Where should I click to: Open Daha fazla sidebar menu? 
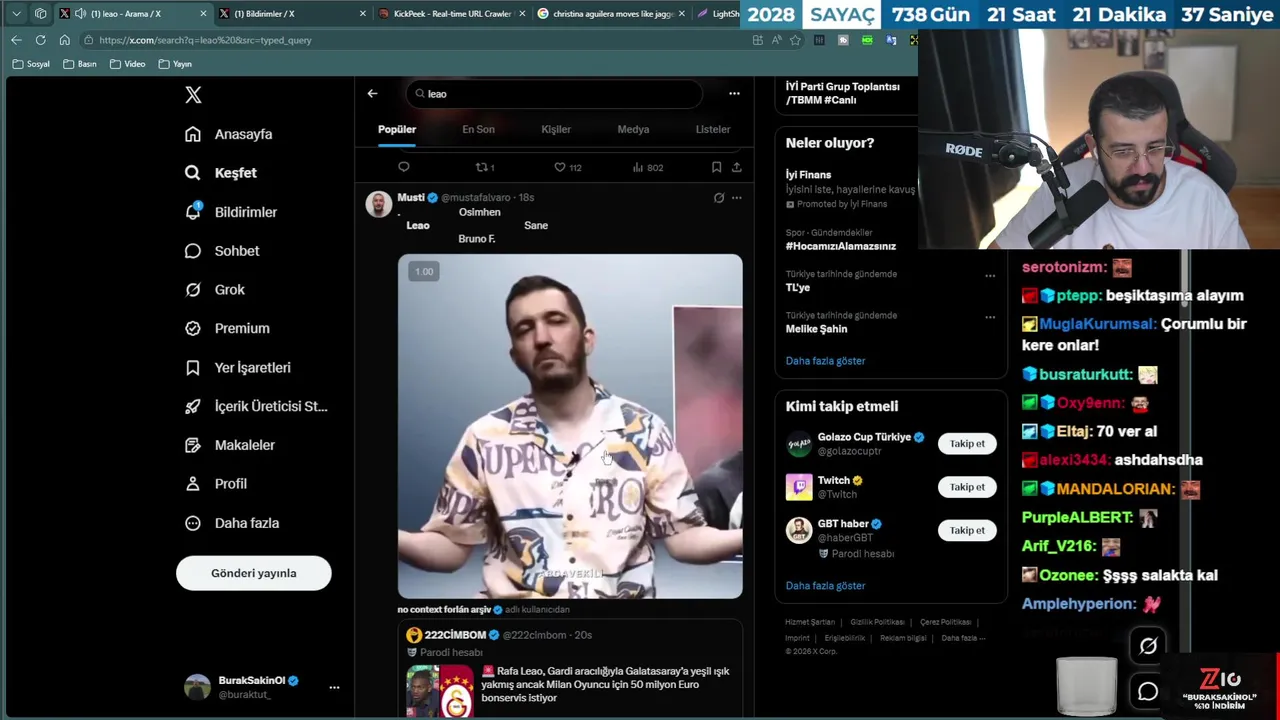click(232, 523)
